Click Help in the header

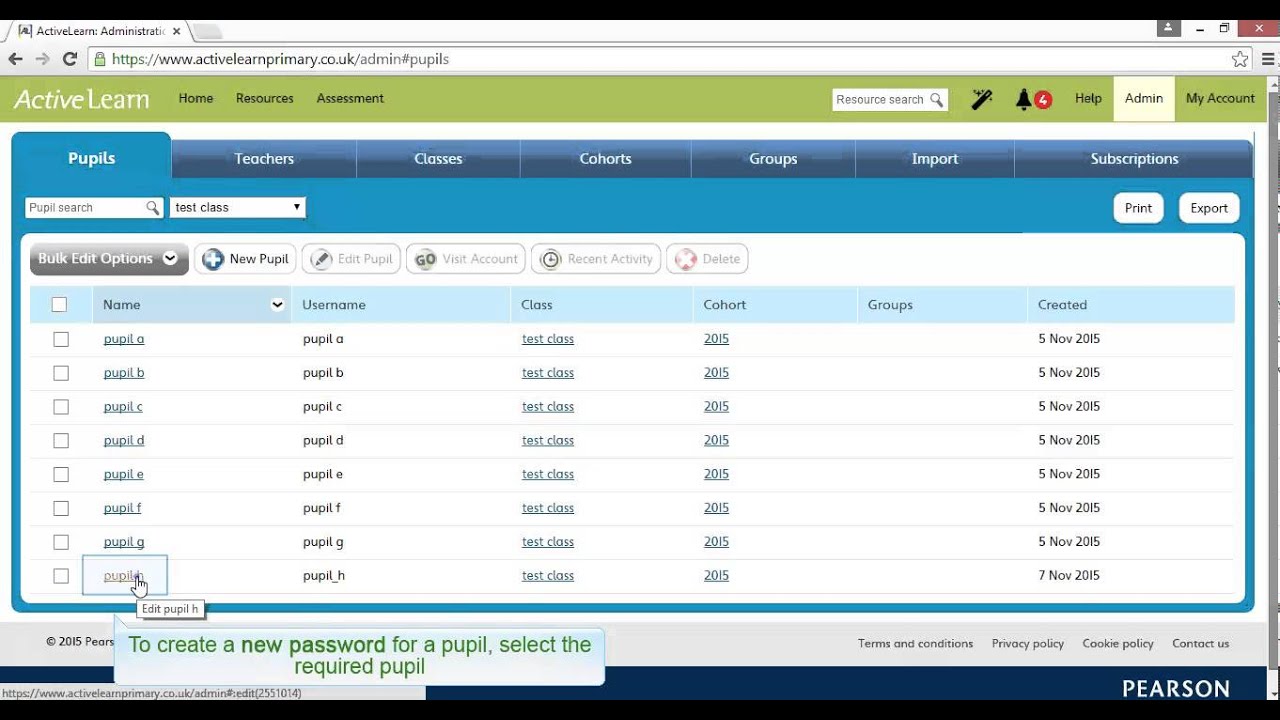pos(1088,99)
